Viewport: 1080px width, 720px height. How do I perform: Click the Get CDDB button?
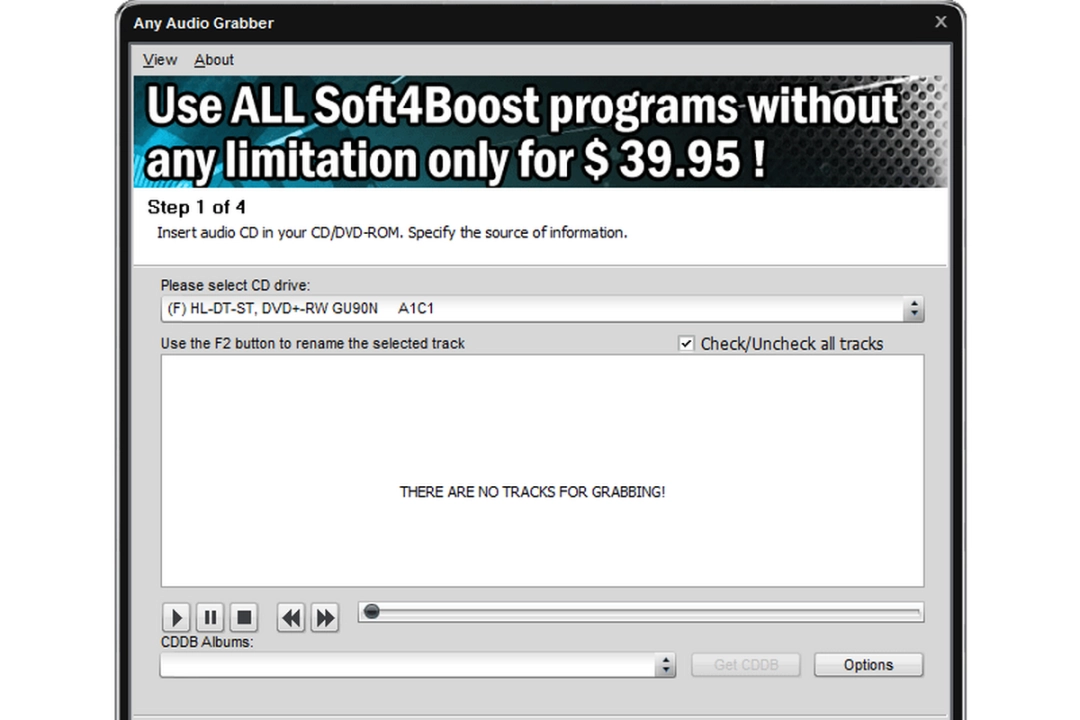tap(745, 664)
